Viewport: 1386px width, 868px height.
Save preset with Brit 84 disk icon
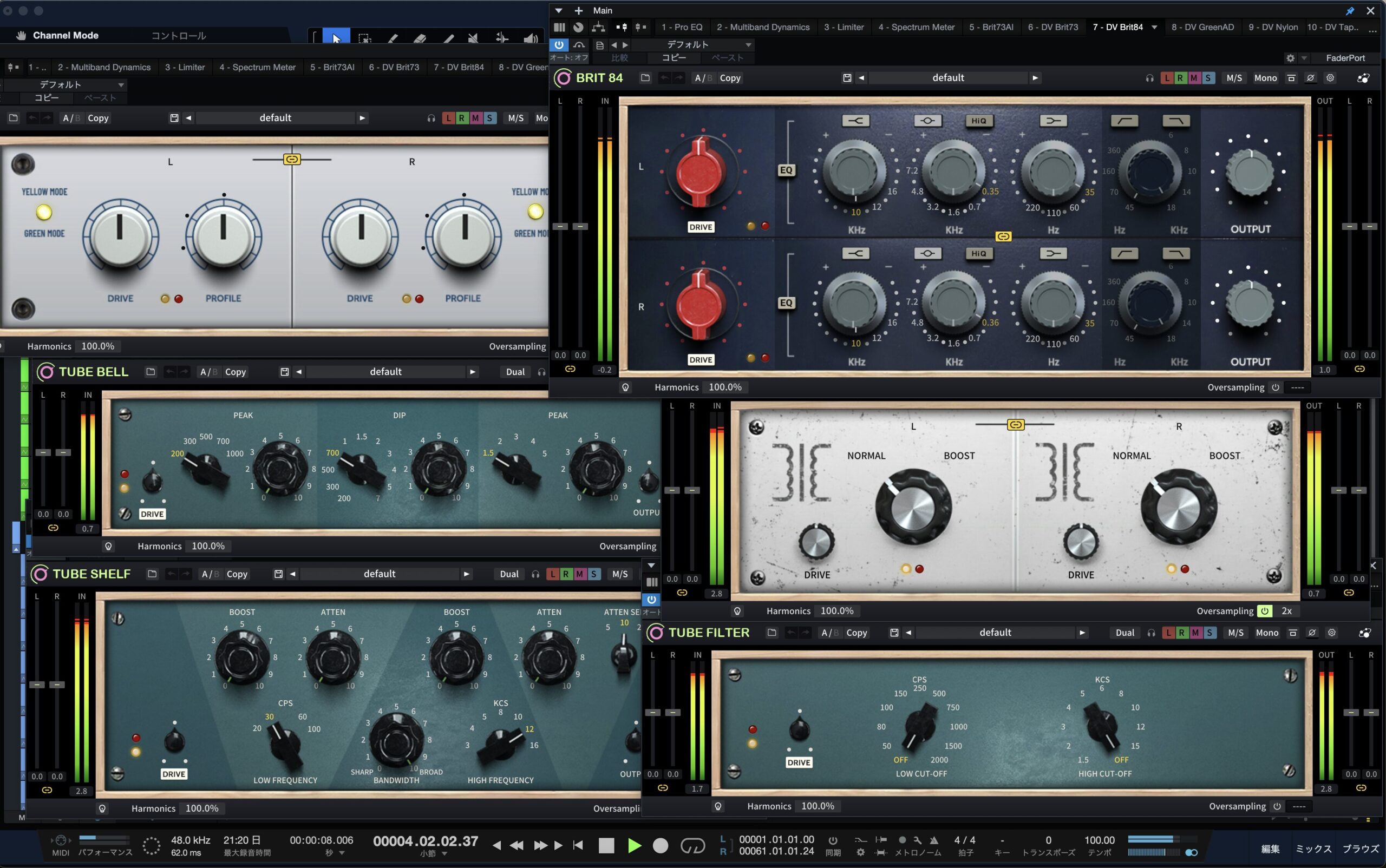tap(847, 77)
